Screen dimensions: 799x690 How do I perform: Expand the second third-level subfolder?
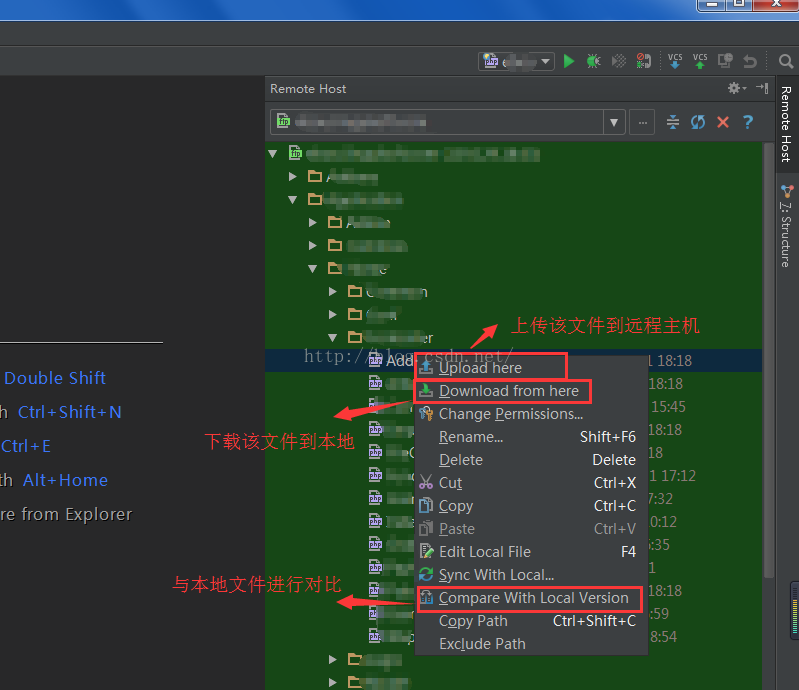[312, 246]
